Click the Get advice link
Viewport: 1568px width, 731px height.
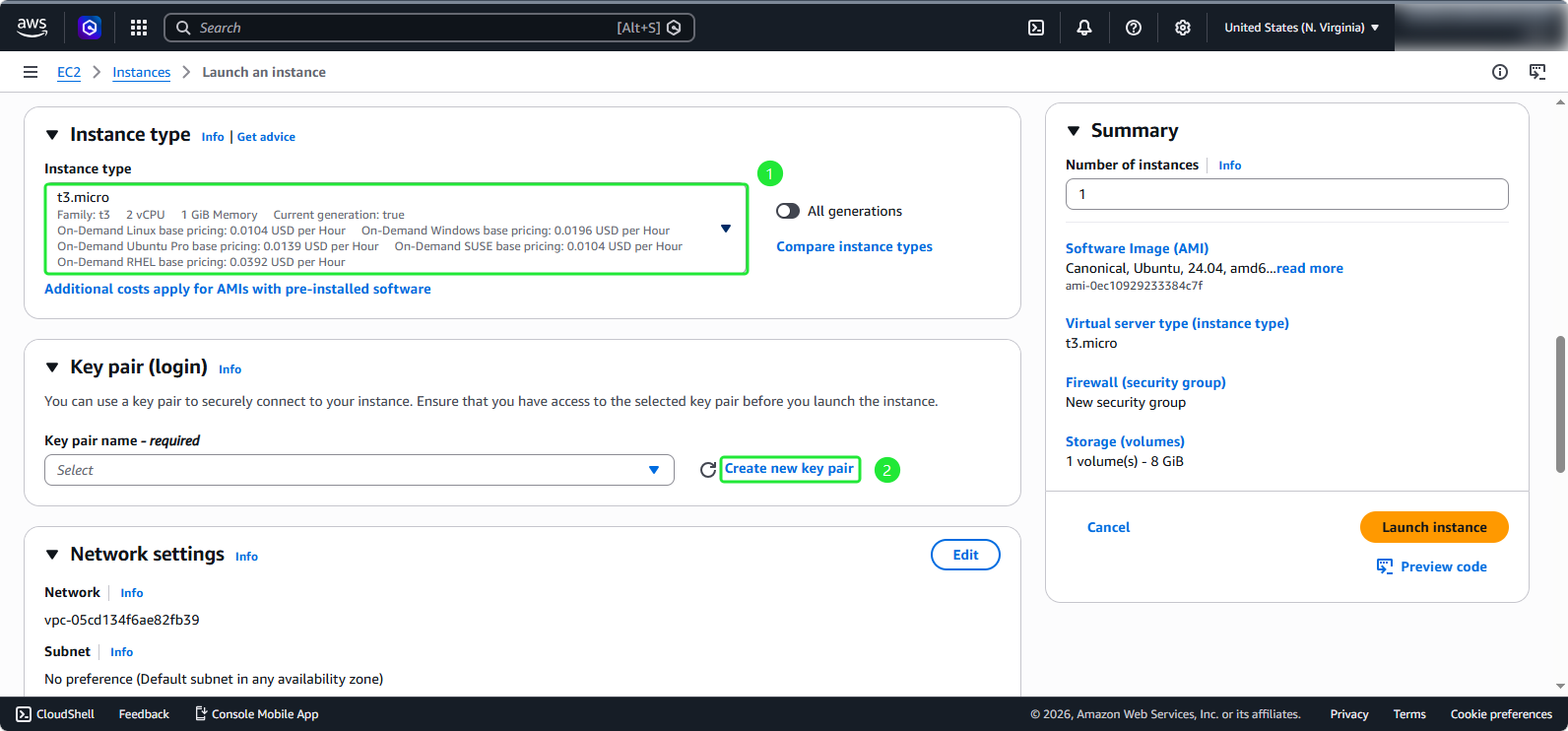tap(266, 137)
